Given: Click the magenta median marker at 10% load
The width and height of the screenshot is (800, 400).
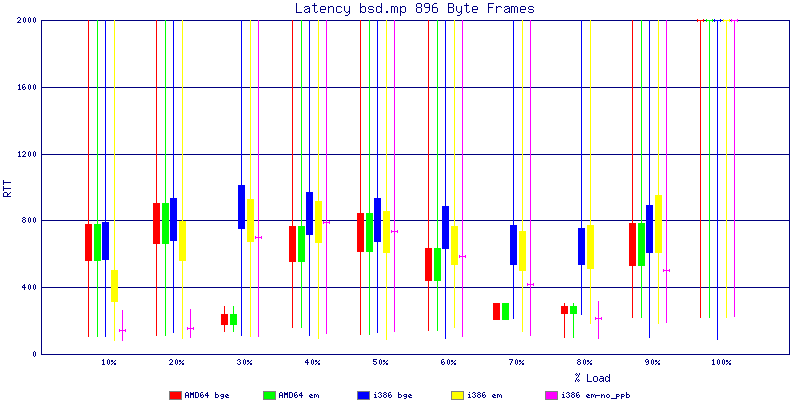Looking at the screenshot, I should pos(122,331).
